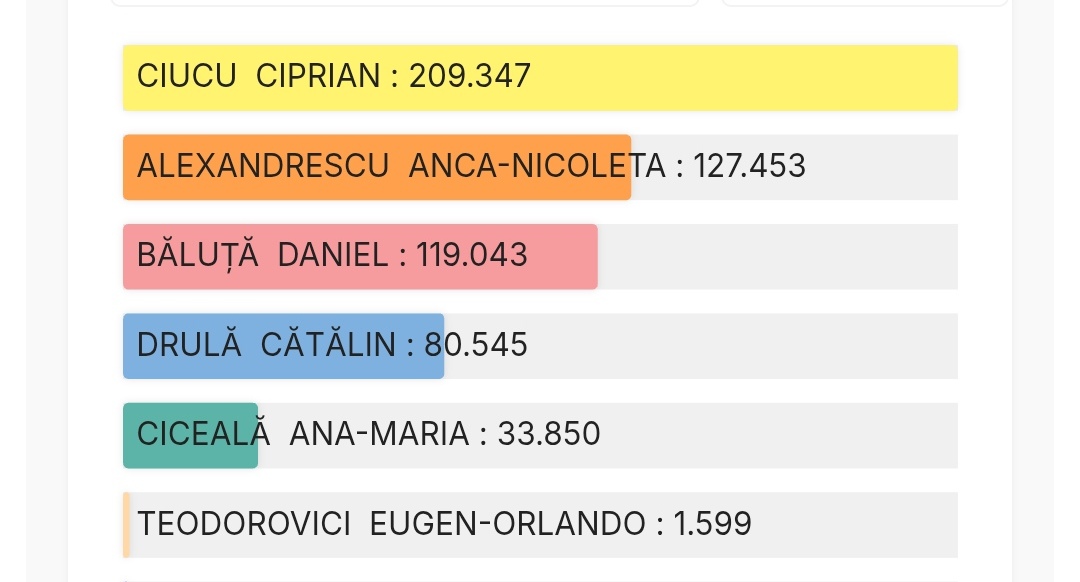The image size is (1080, 582).
Task: Click the vote count 80.545
Action: pos(476,345)
